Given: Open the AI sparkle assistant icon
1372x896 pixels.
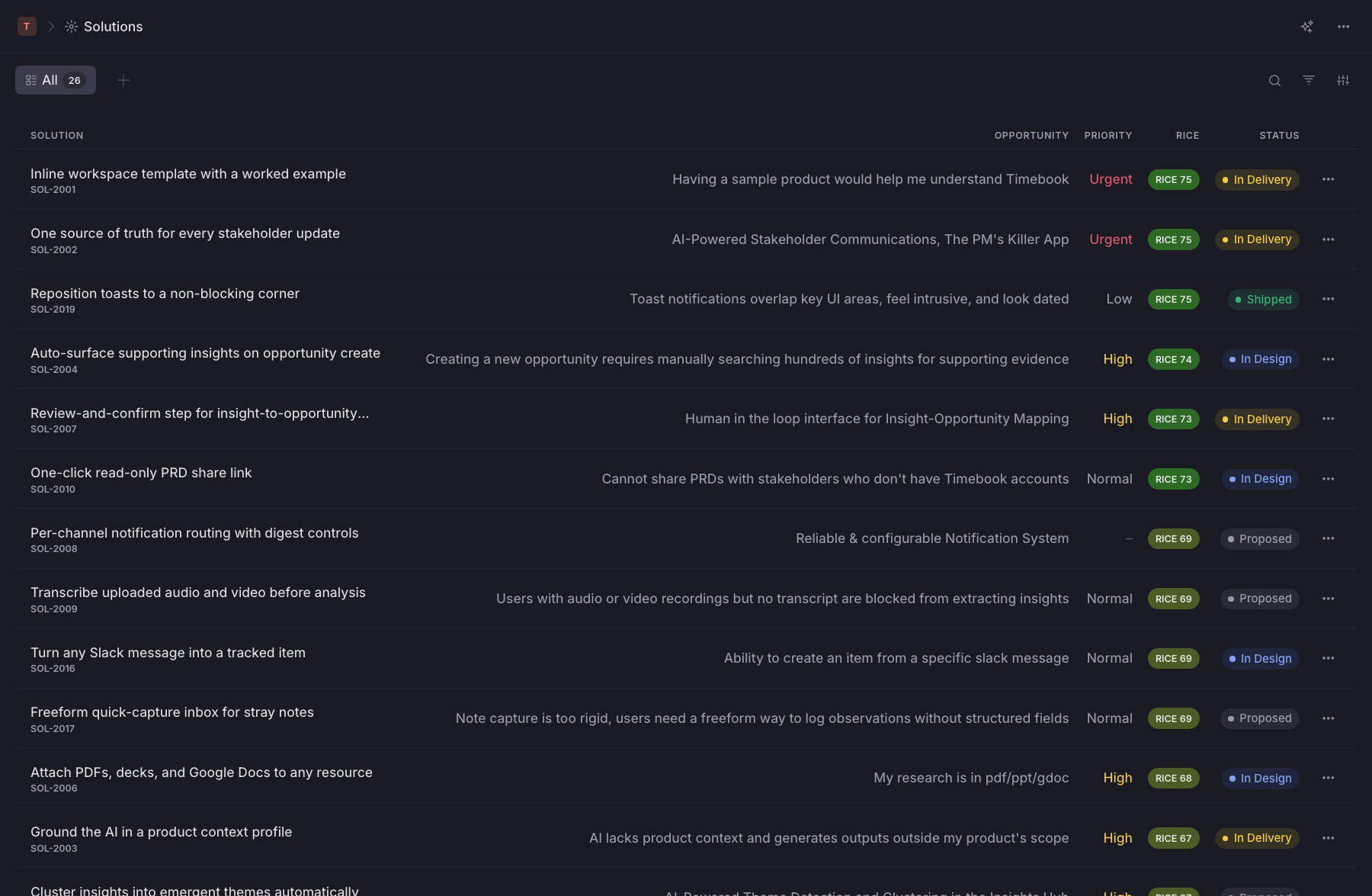Looking at the screenshot, I should (1307, 27).
